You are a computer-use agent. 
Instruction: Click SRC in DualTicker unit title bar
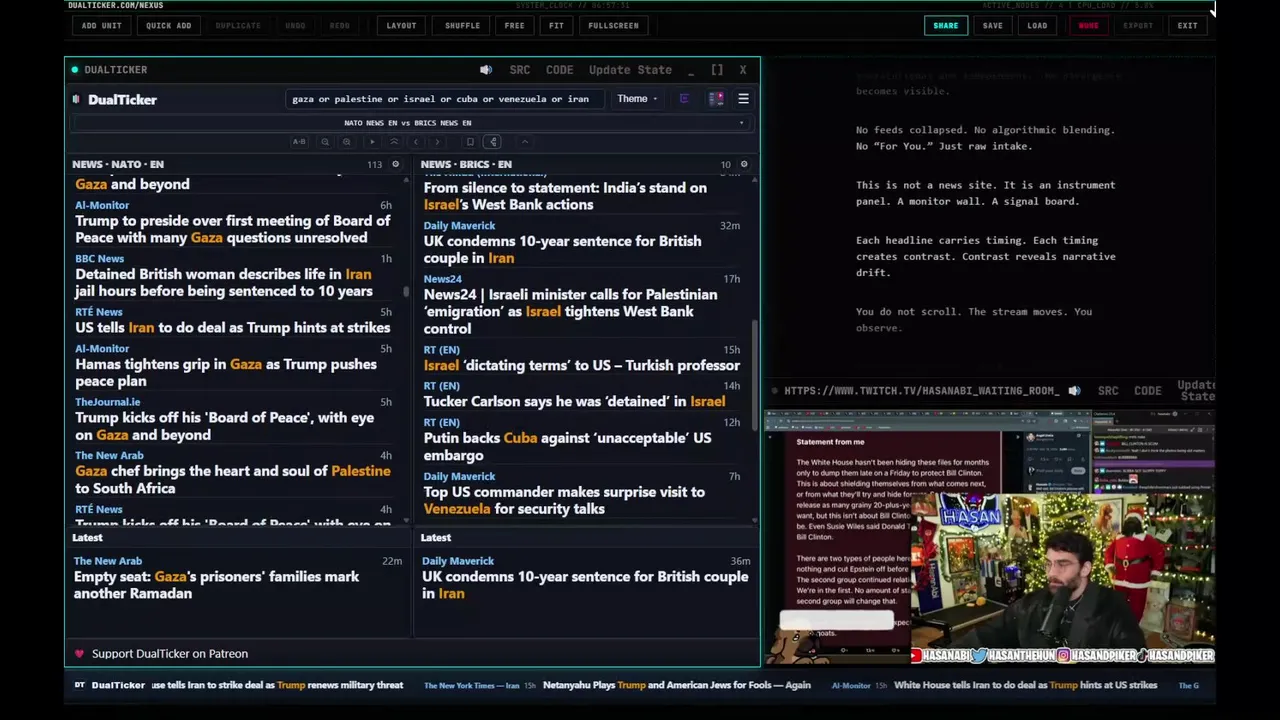tap(520, 70)
